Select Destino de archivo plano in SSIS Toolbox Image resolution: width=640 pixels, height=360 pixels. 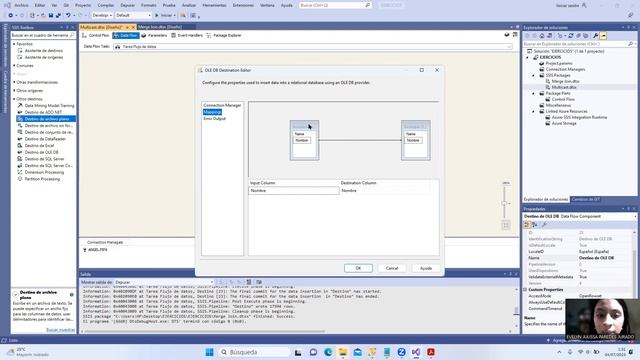(x=47, y=119)
